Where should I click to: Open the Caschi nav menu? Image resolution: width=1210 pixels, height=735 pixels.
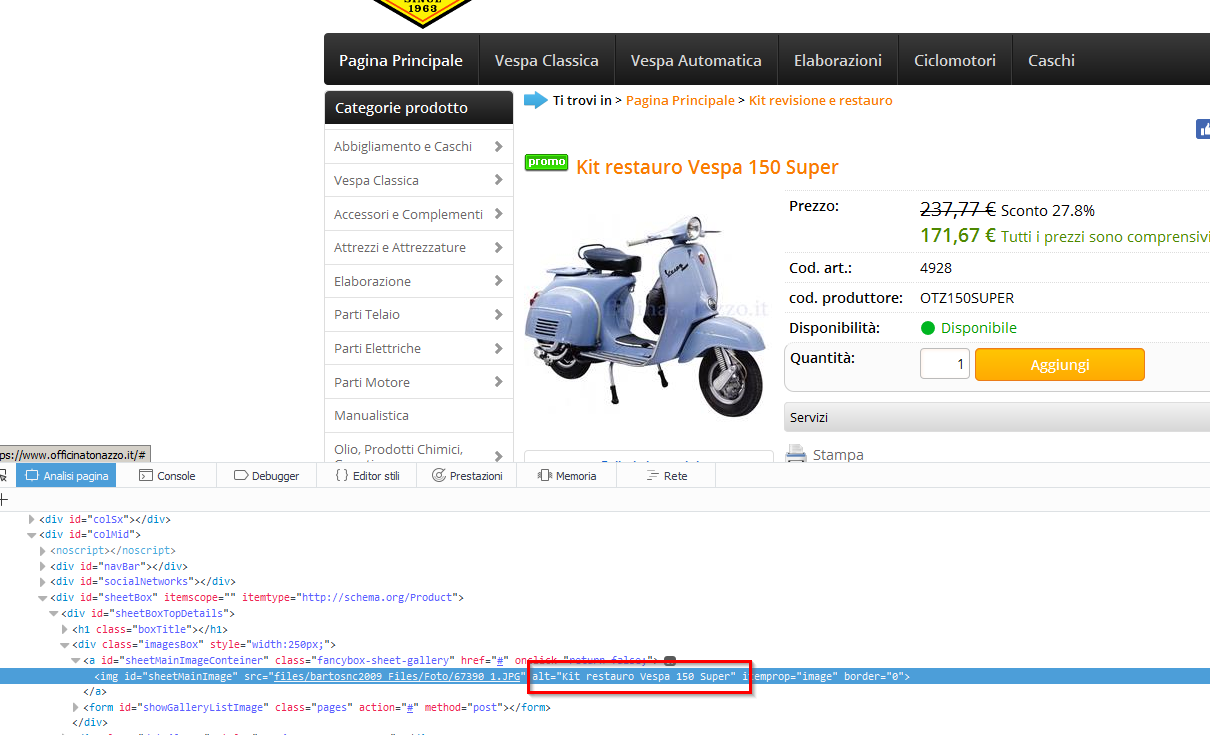click(1051, 60)
